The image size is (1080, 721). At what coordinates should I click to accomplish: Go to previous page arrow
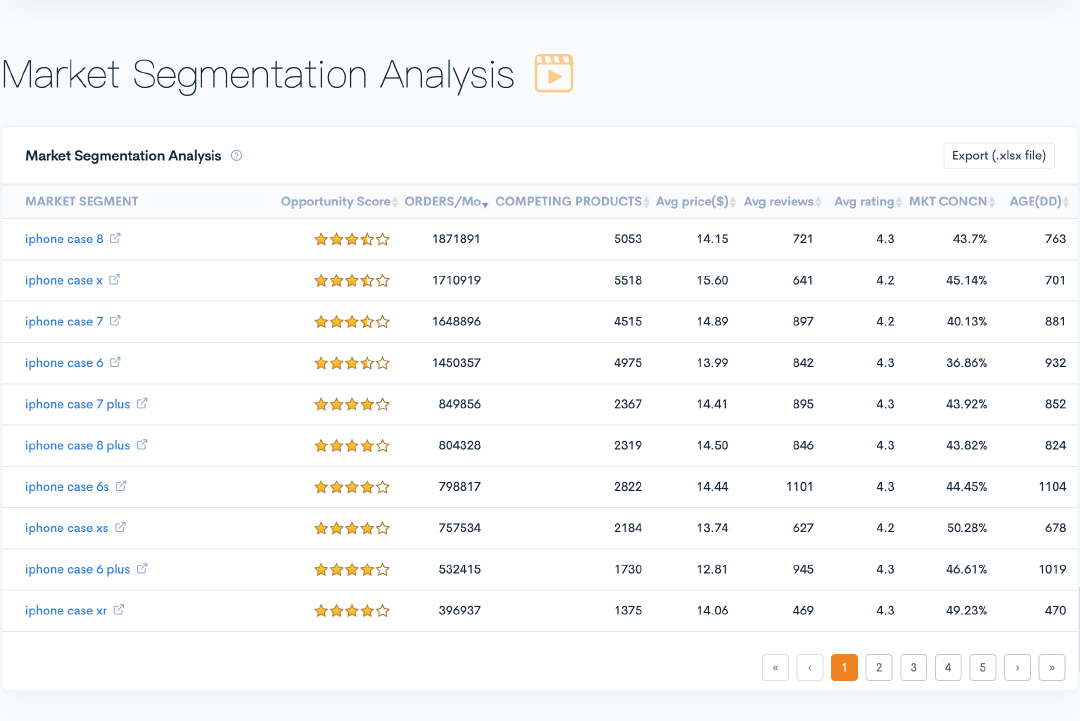[810, 667]
